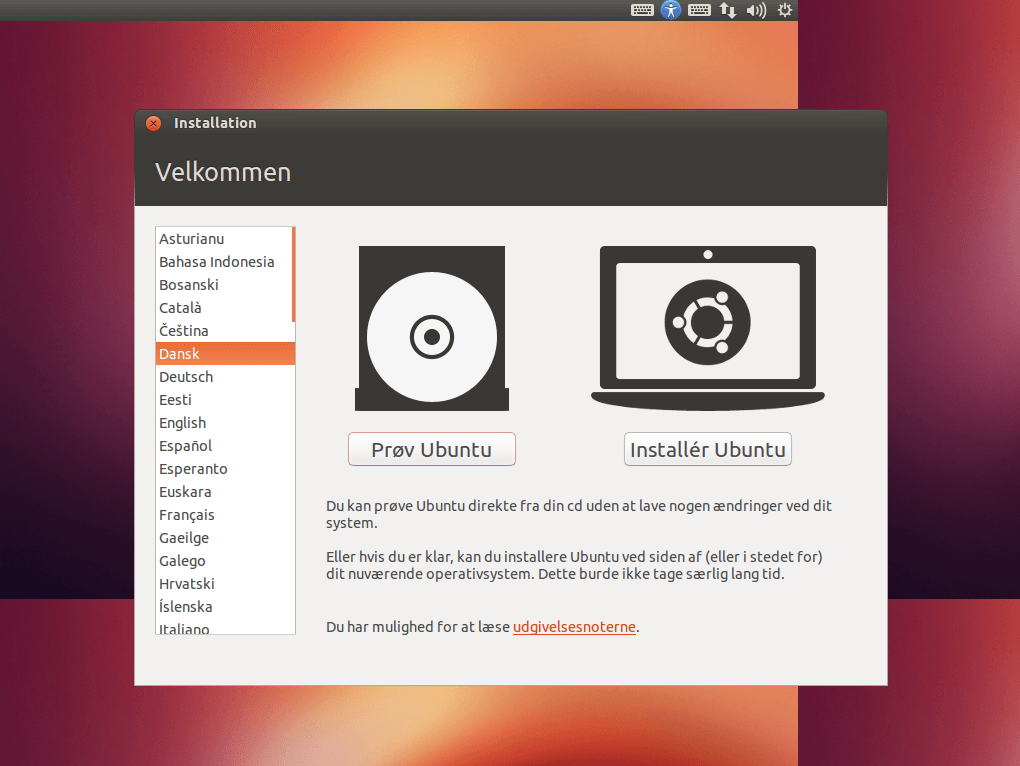The height and width of the screenshot is (766, 1020).
Task: Click the volume speaker icon in the panel
Action: [755, 10]
